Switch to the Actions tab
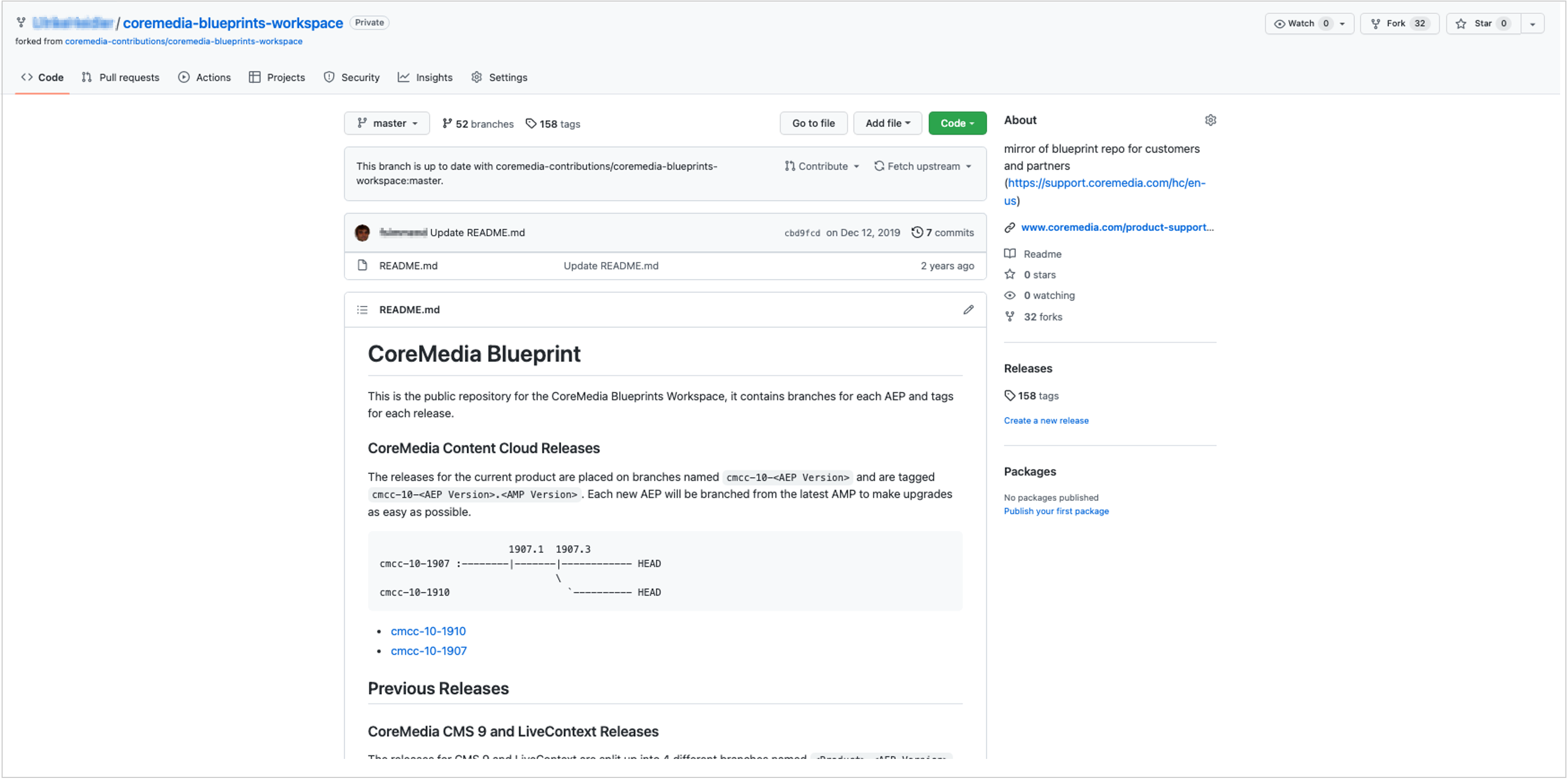Image resolution: width=1568 pixels, height=779 pixels. tap(205, 77)
